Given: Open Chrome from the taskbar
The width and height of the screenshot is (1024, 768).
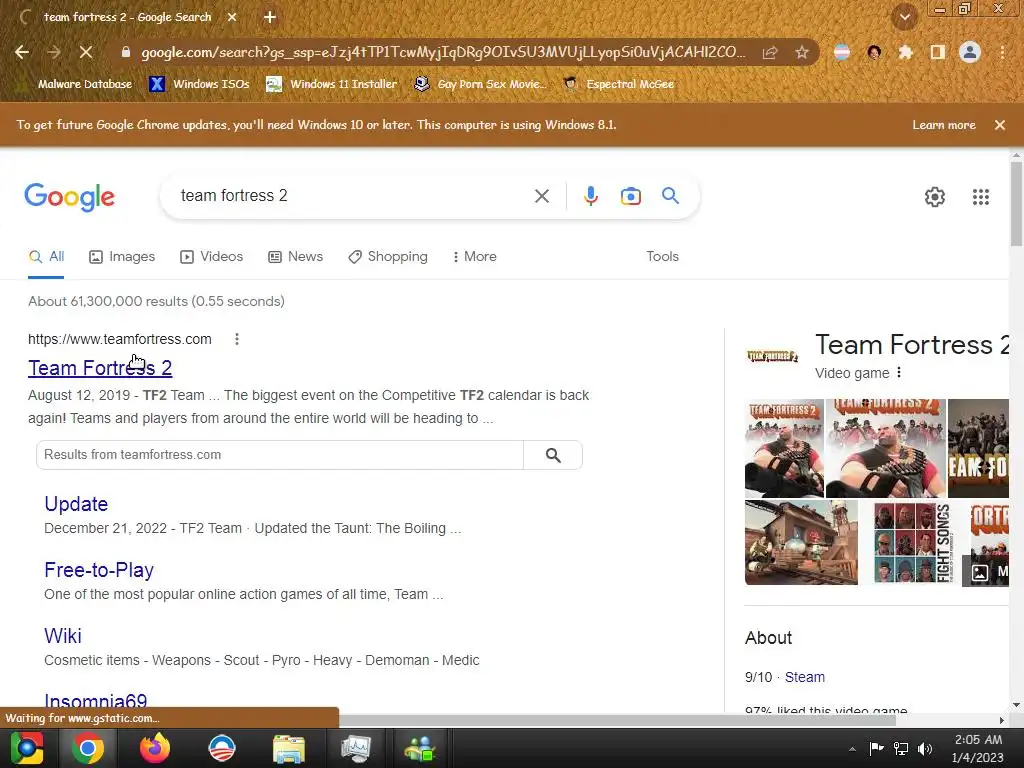Looking at the screenshot, I should tap(88, 748).
